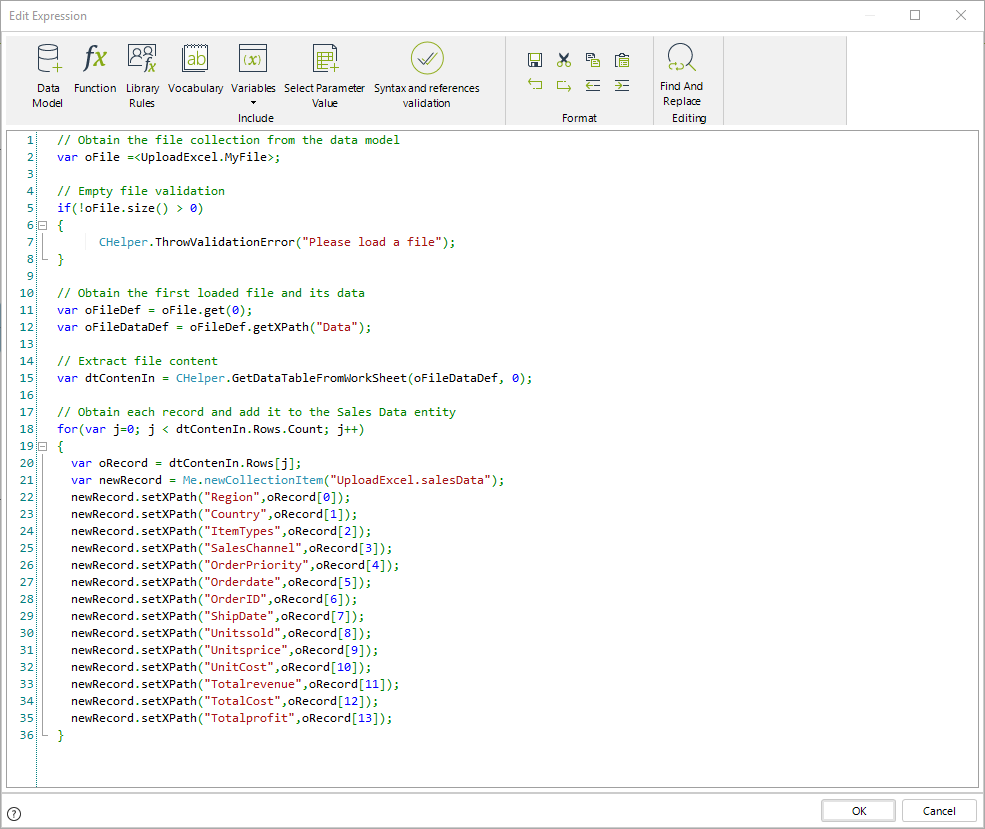This screenshot has width=985, height=829.
Task: Click the ThrowValidationError line
Action: coord(276,242)
